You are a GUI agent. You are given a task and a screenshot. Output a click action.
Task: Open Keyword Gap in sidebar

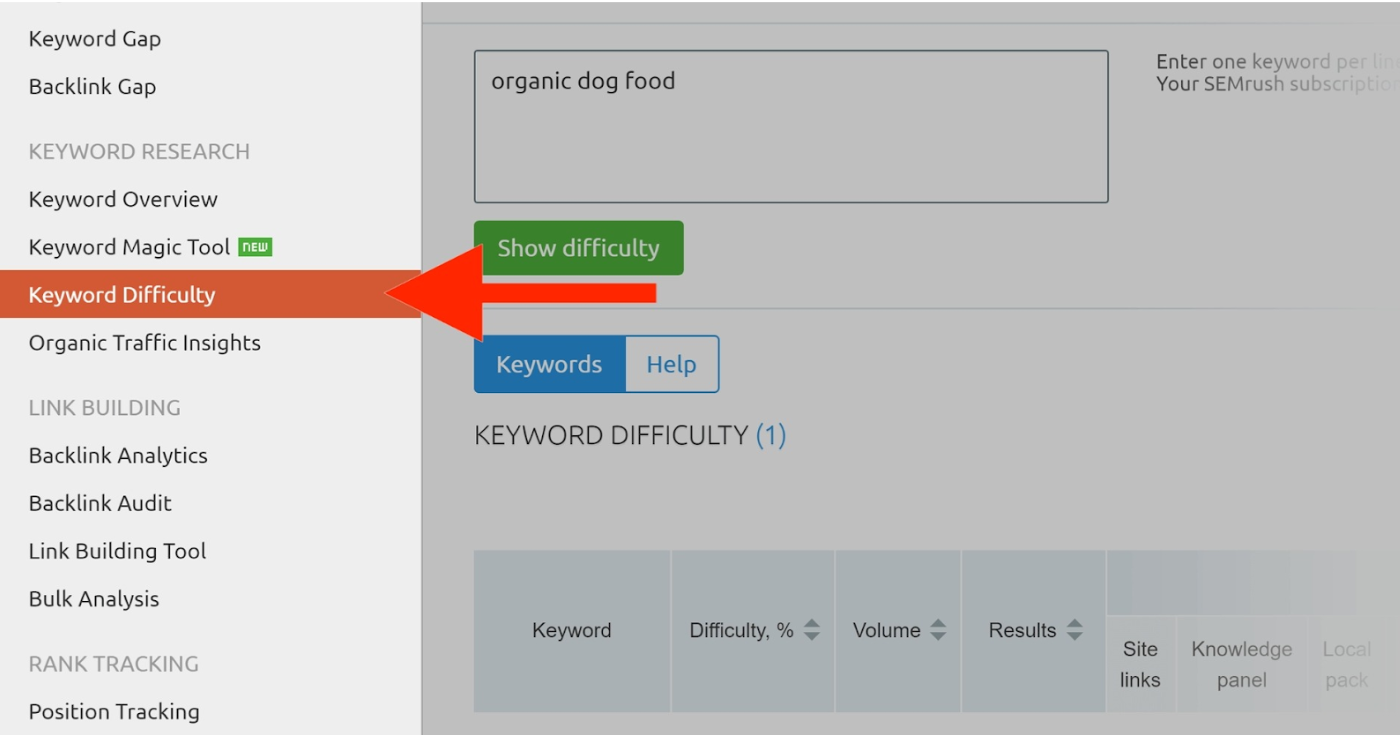click(95, 39)
